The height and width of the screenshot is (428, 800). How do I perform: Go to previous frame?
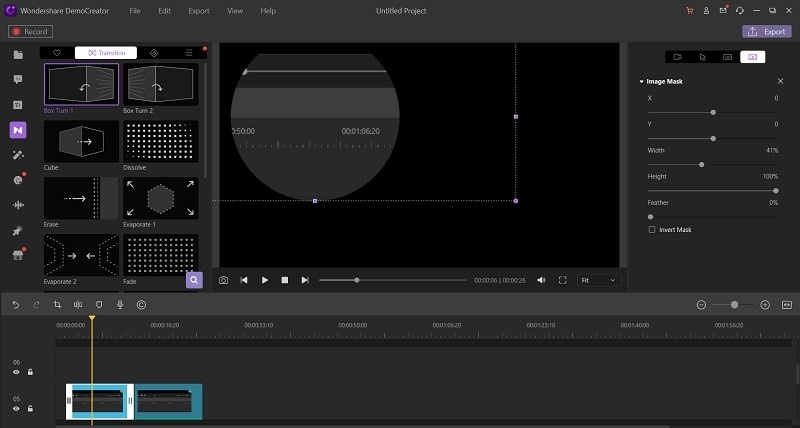coord(244,280)
